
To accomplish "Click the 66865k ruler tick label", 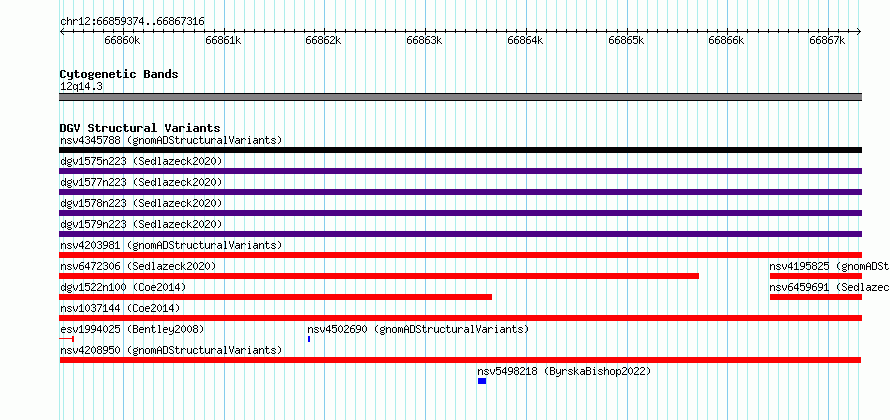I will click(626, 40).
